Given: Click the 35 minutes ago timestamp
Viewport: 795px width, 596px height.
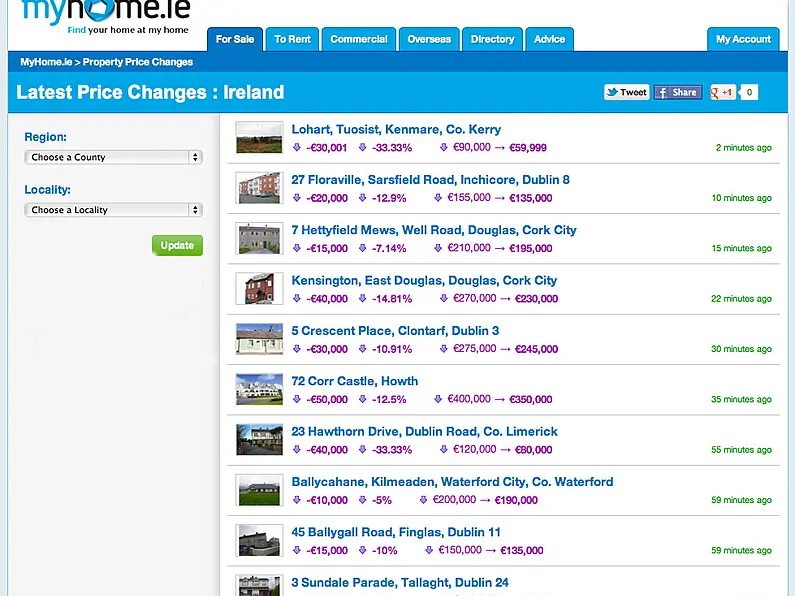Looking at the screenshot, I should pos(741,399).
